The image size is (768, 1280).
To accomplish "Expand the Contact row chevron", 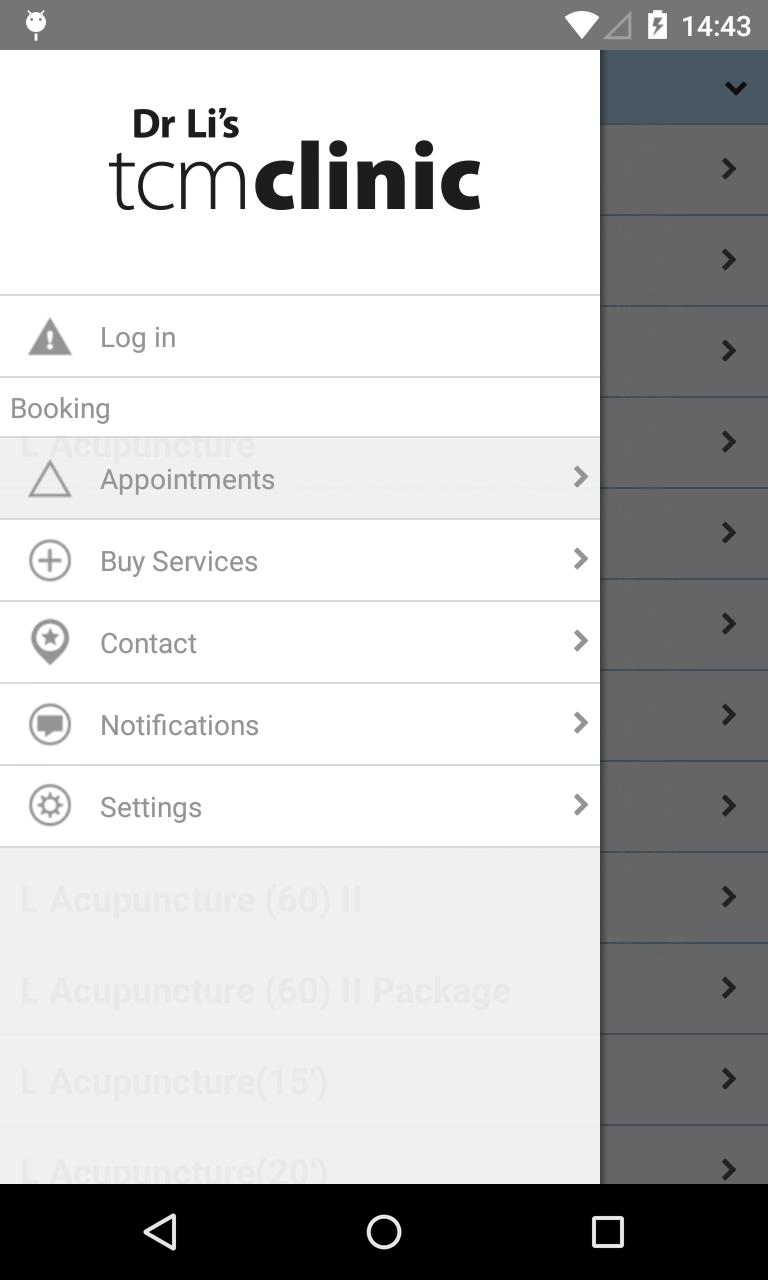I will [580, 641].
